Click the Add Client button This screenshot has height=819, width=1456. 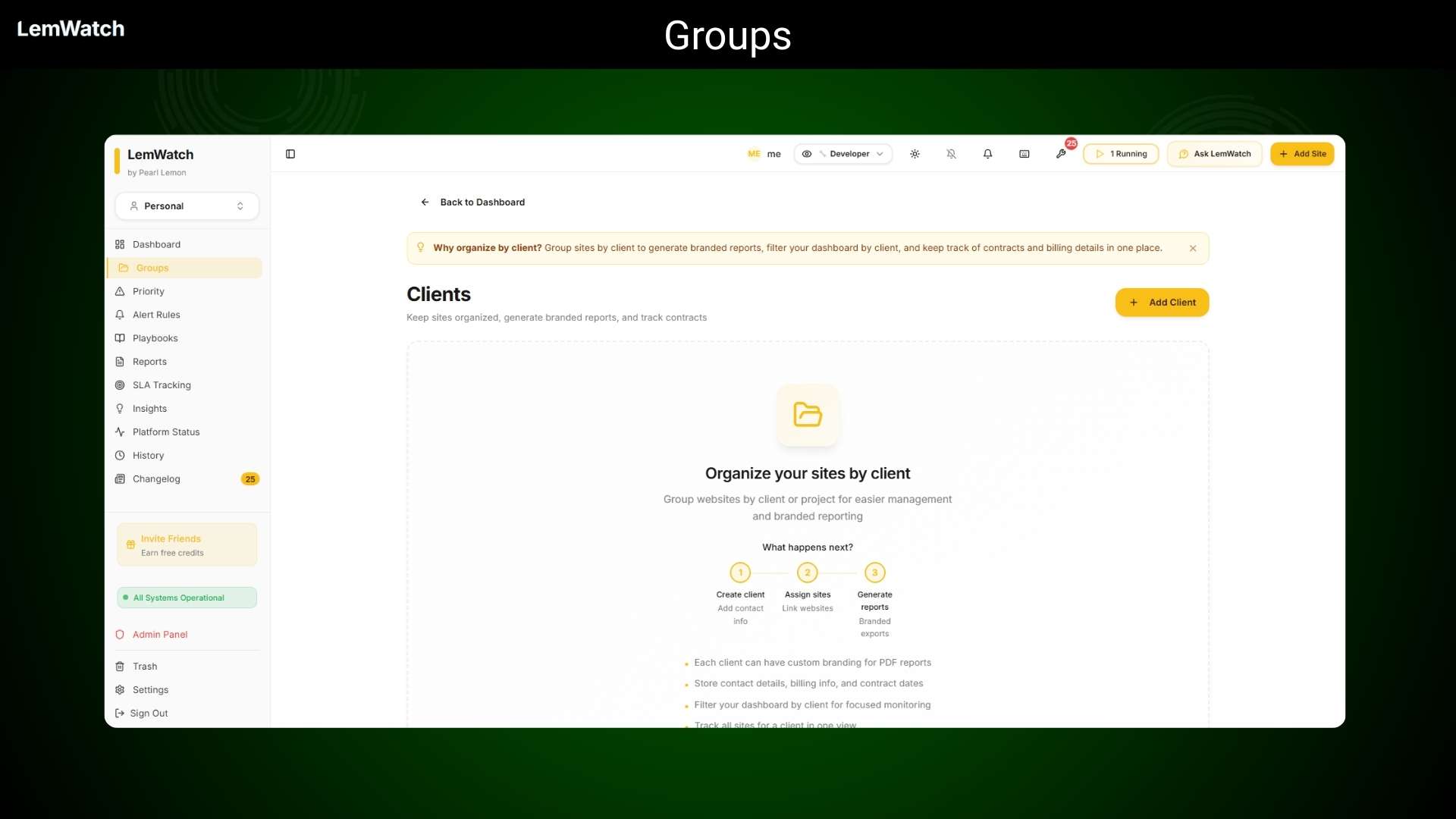click(1162, 303)
